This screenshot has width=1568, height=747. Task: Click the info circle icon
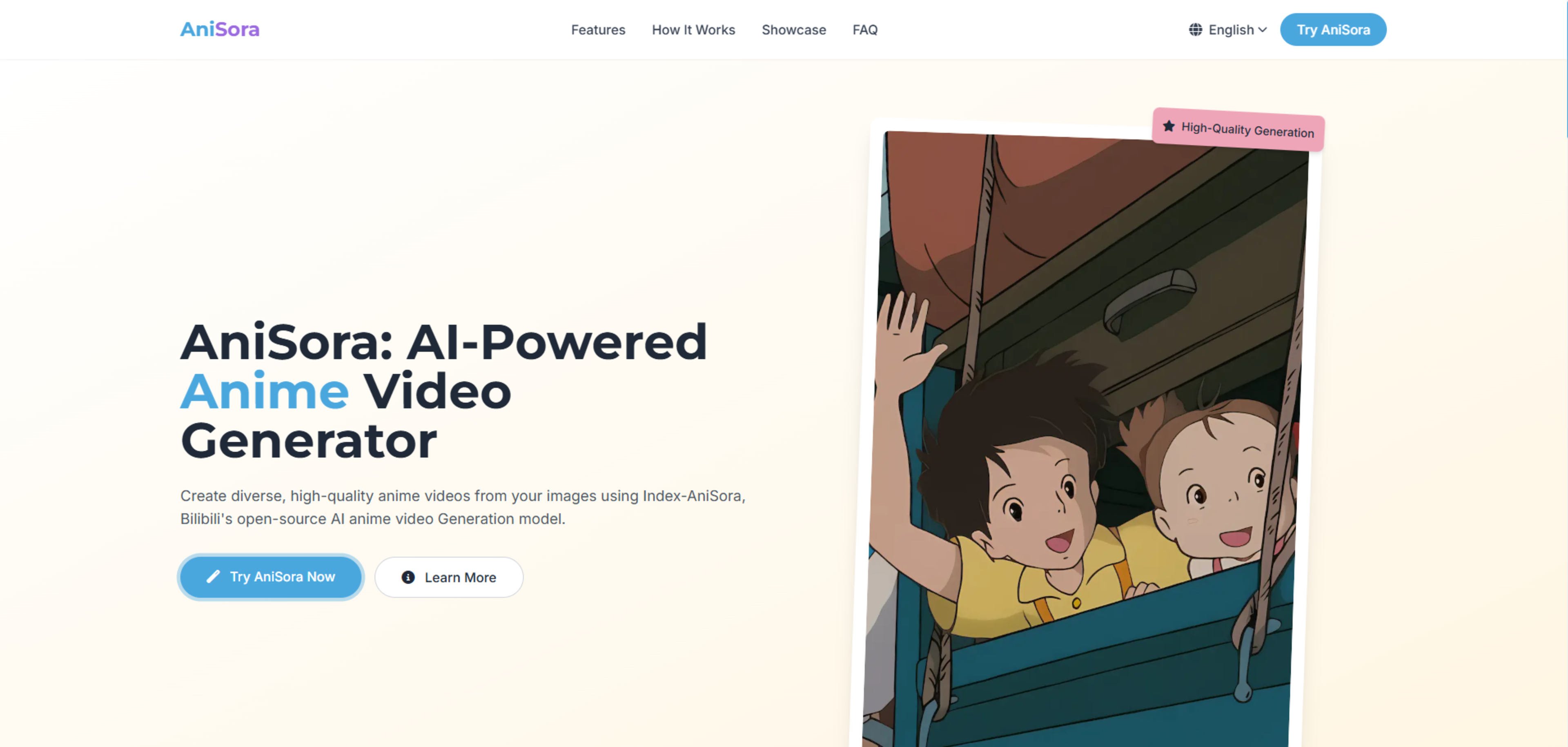(x=408, y=577)
